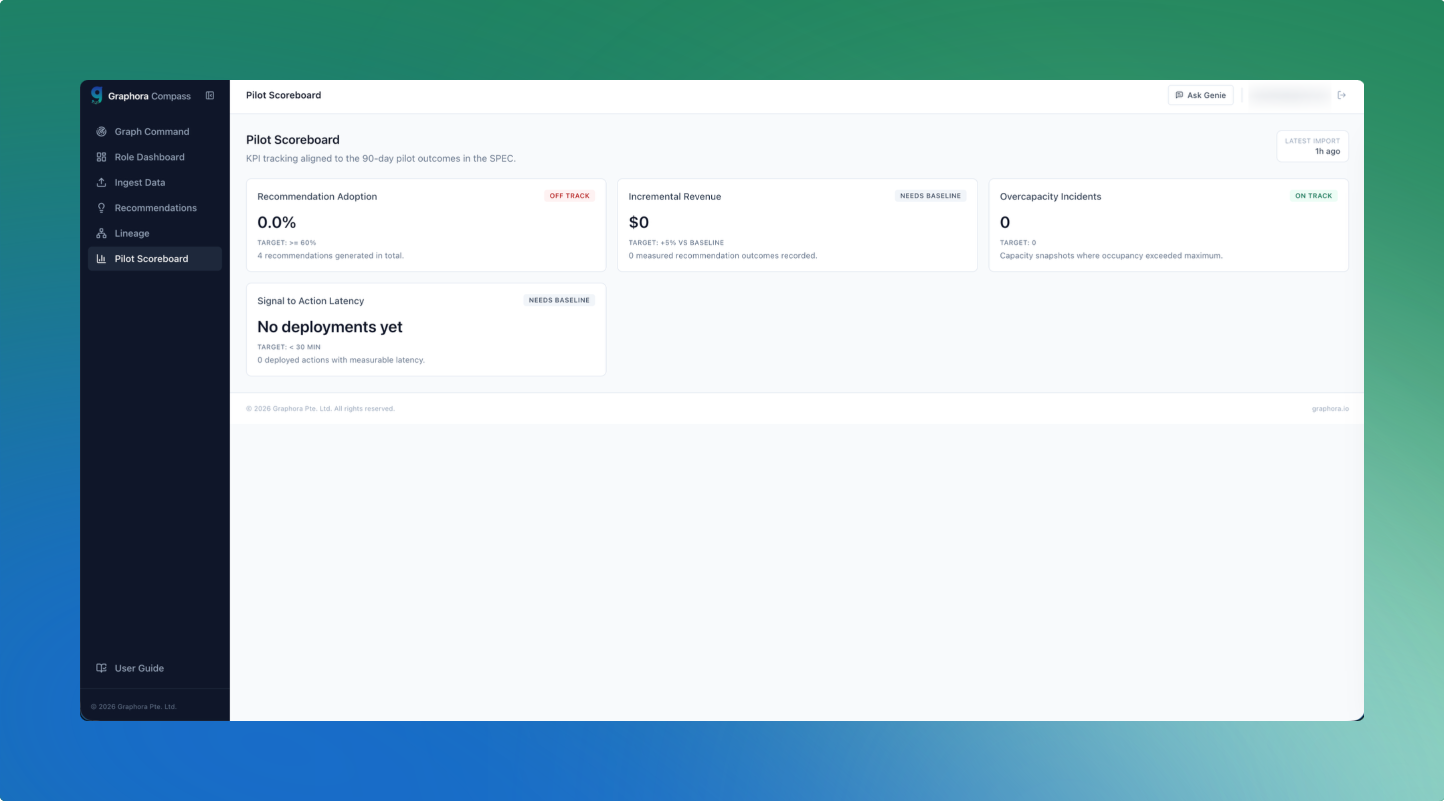Click TARGET: +5% VS BASELINE text
The image size is (1444, 801).
click(676, 243)
